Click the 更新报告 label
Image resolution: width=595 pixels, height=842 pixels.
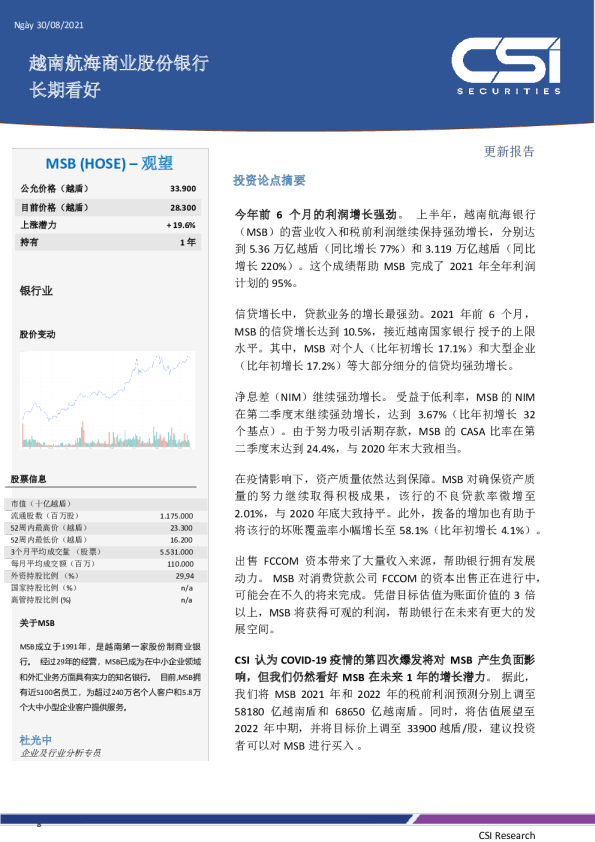509,152
